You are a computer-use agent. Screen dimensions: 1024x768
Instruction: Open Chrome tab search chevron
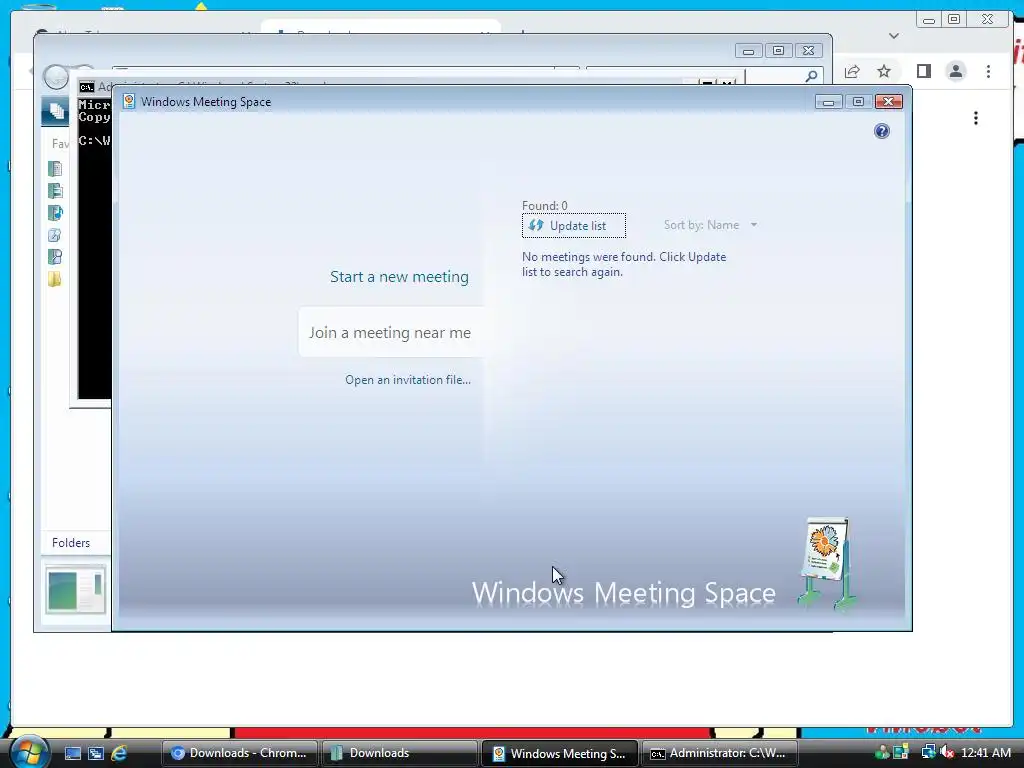point(894,36)
